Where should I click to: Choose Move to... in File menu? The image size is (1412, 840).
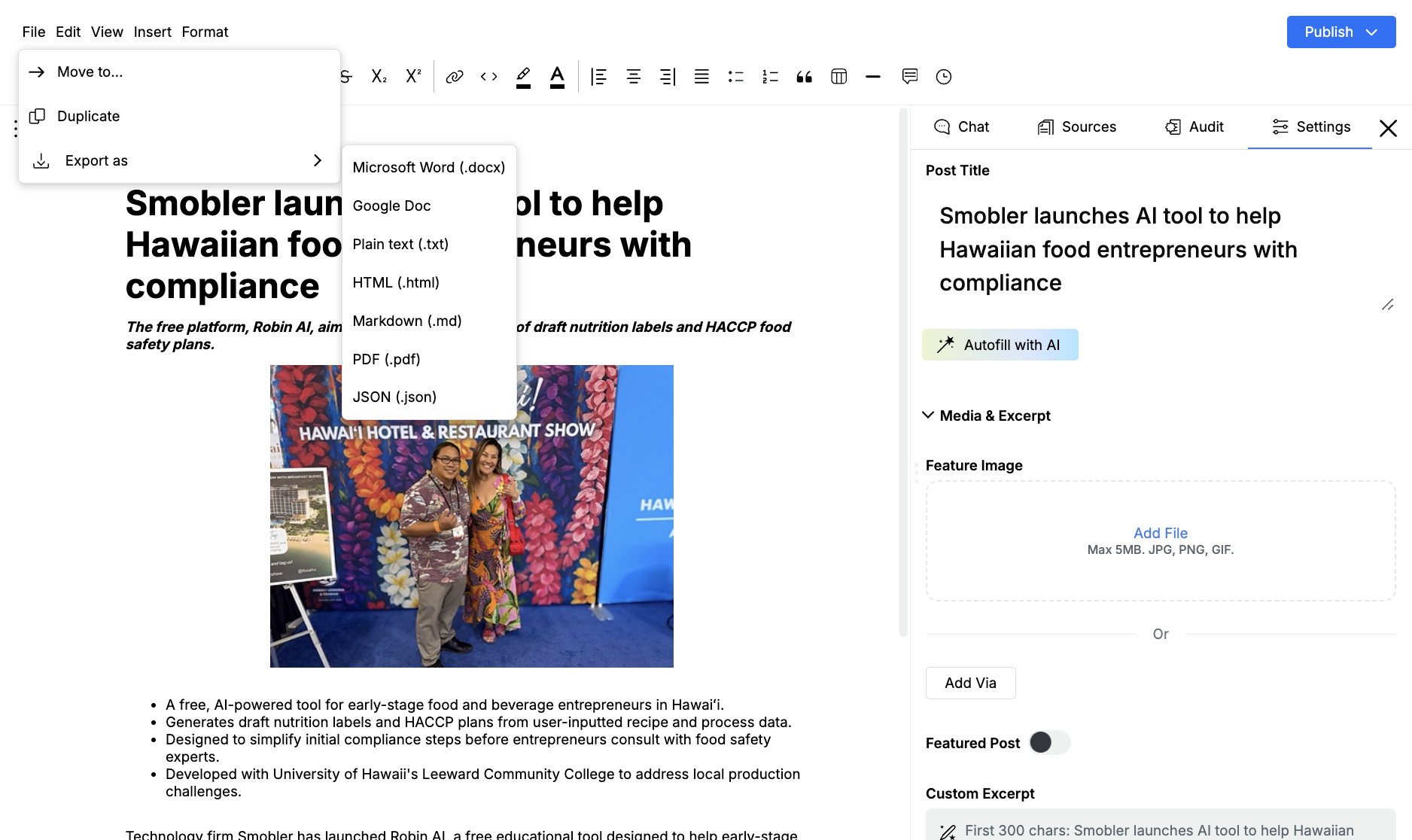tap(179, 72)
